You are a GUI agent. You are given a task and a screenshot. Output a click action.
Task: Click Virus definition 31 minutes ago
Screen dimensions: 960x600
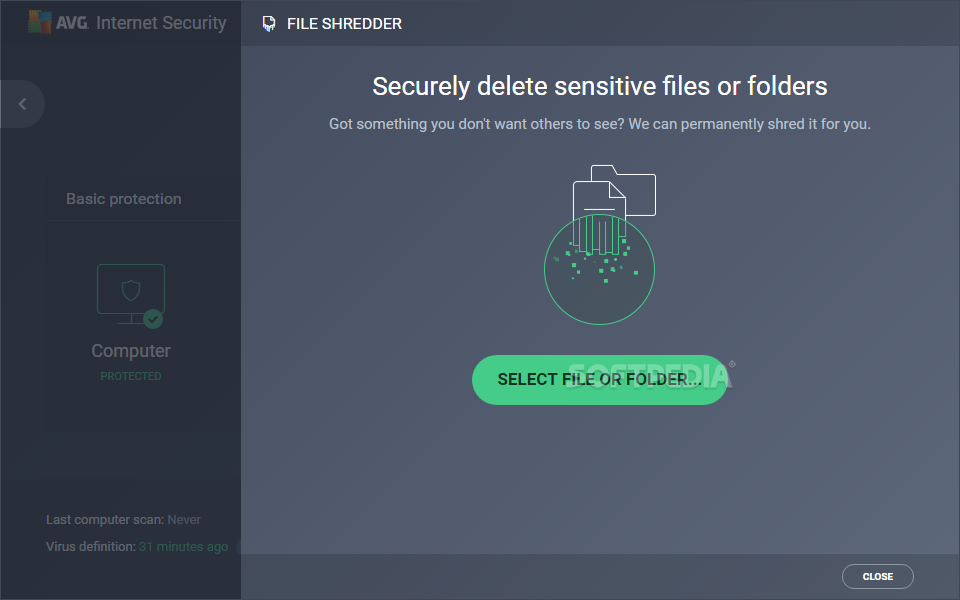tap(137, 547)
